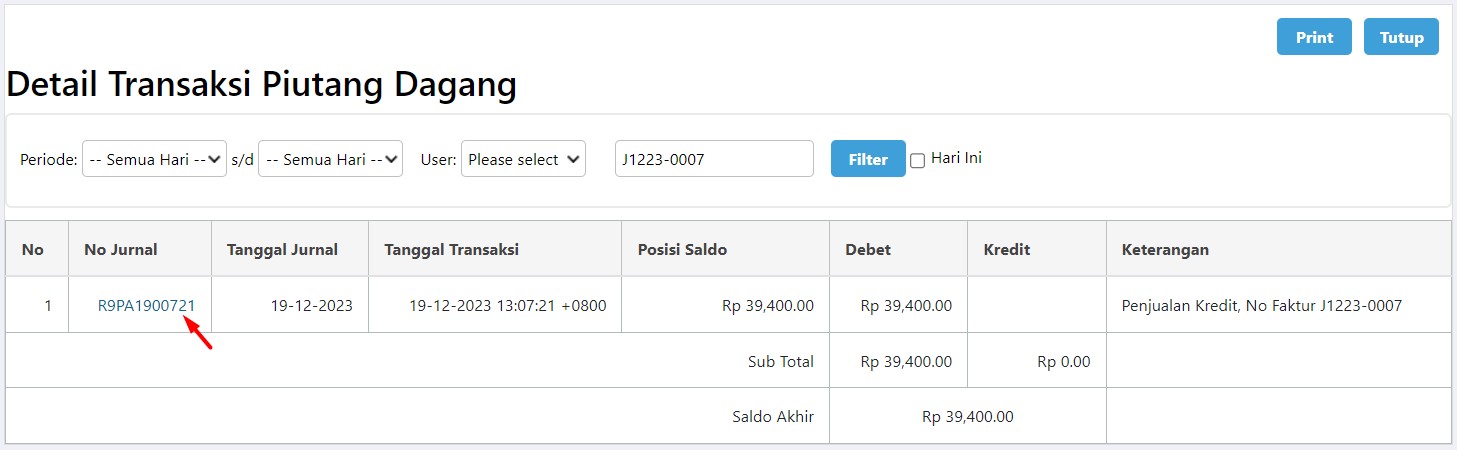Click the 19-12-2023 journal date cell
Viewport: 1457px width, 450px height.
[311, 306]
